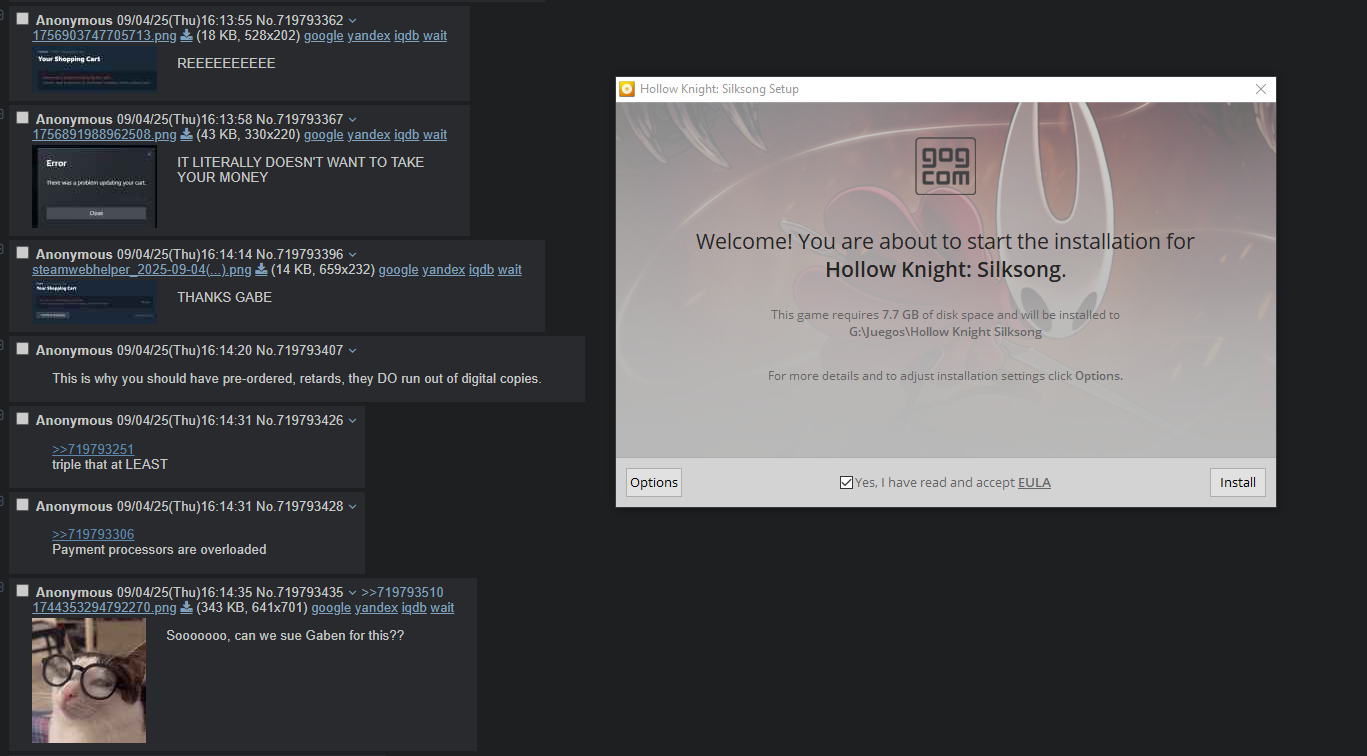Download the steamwebhelper_2025-09-04 image via arrow icon

coord(261,270)
